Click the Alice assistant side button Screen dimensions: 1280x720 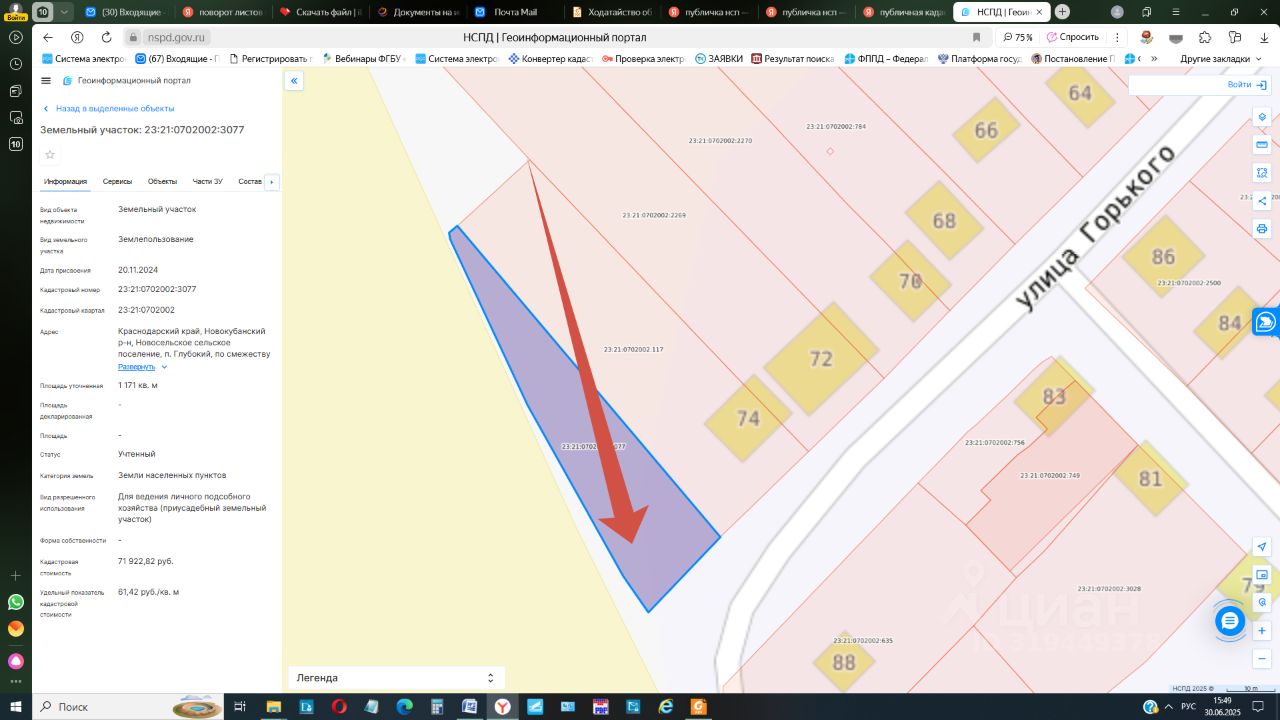[1266, 322]
